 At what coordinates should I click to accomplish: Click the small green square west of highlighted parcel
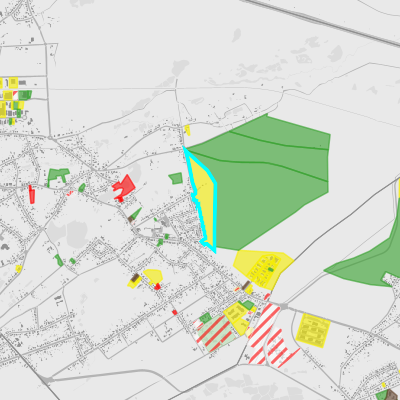(176, 178)
